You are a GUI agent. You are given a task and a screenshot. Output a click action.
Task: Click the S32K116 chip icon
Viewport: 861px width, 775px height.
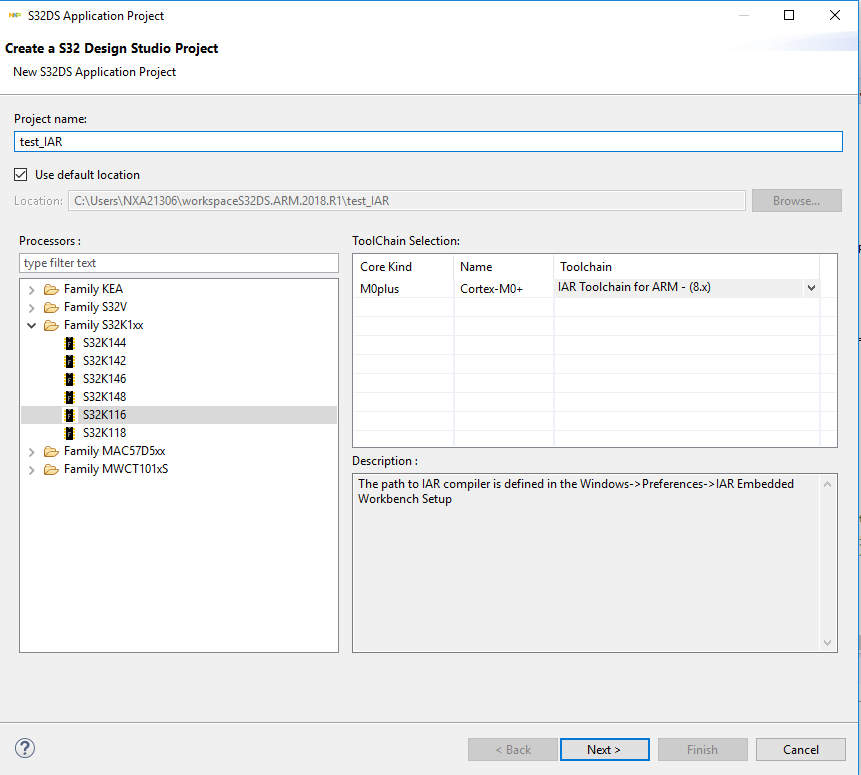tap(69, 415)
